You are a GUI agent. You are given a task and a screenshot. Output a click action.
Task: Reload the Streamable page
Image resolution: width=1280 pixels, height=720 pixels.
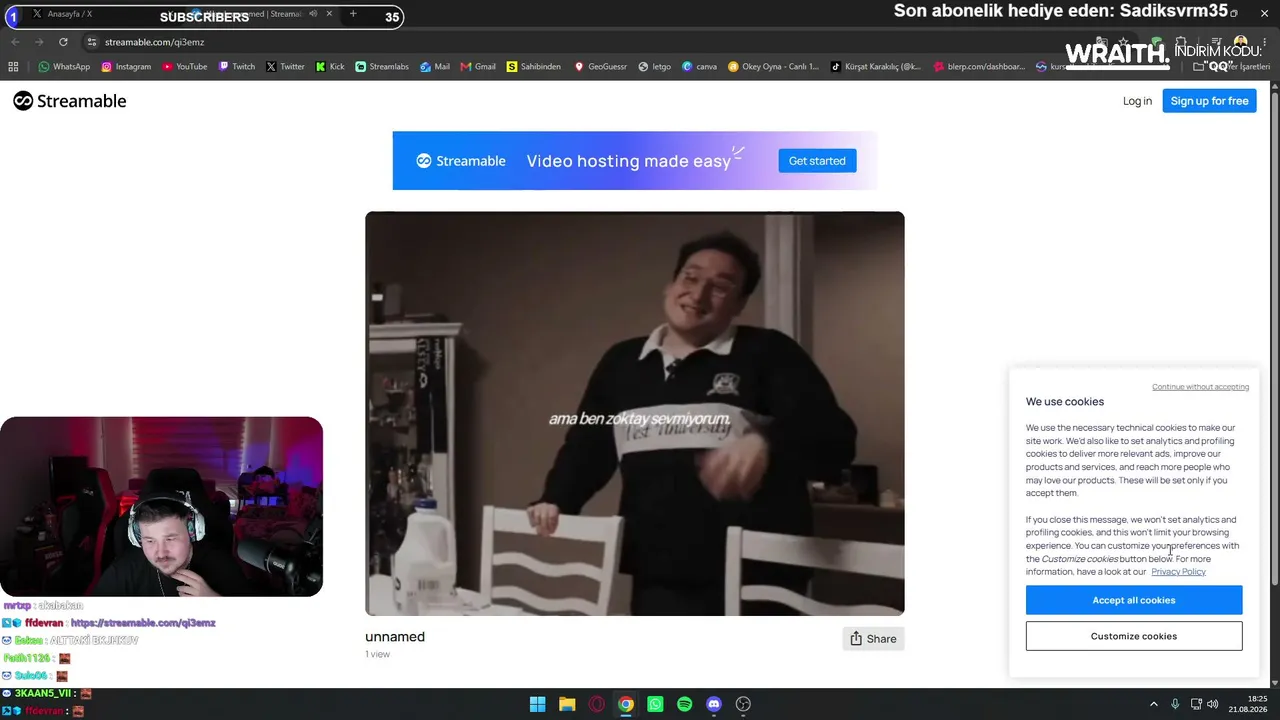63,42
